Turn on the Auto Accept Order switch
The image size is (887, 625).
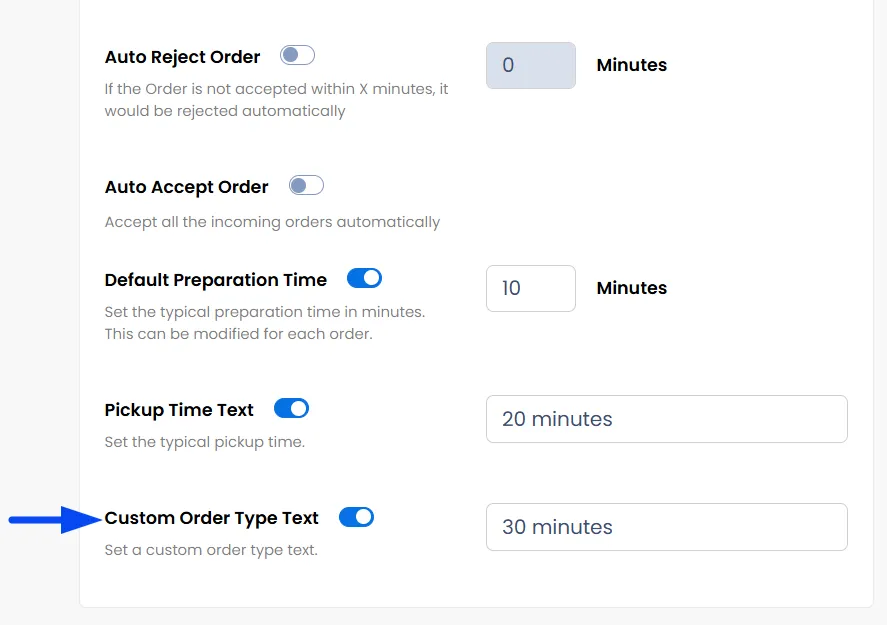306,186
